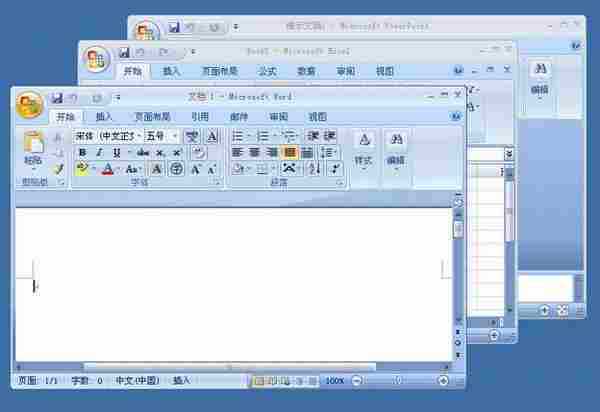
Task: Click the 编辑 button in Word ribbon
Action: [x=396, y=148]
